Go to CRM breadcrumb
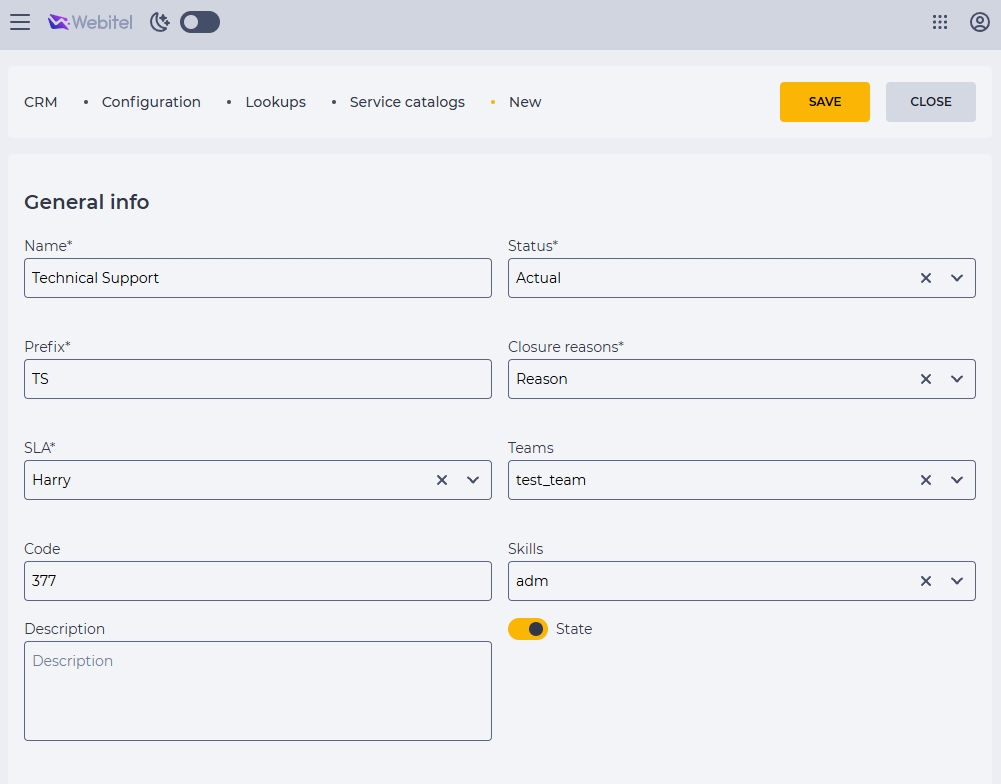 click(41, 102)
